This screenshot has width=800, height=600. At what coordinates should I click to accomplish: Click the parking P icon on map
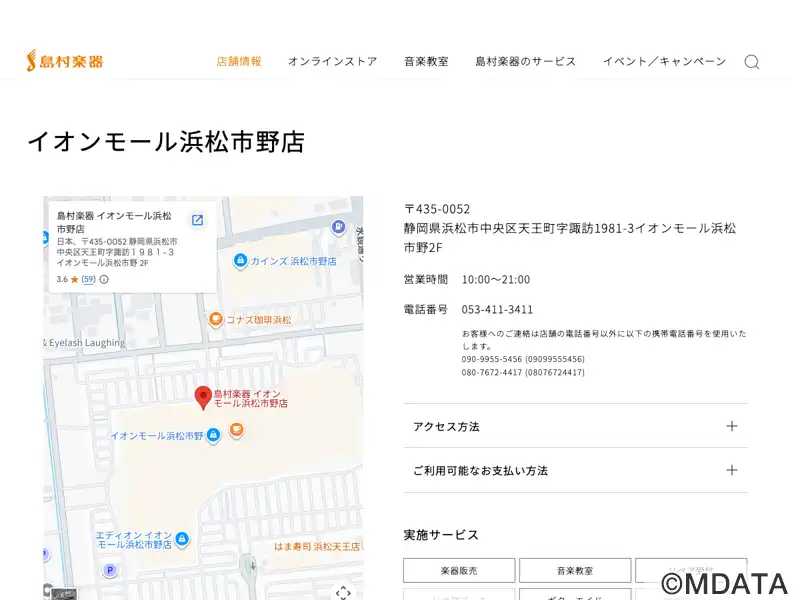pos(110,570)
